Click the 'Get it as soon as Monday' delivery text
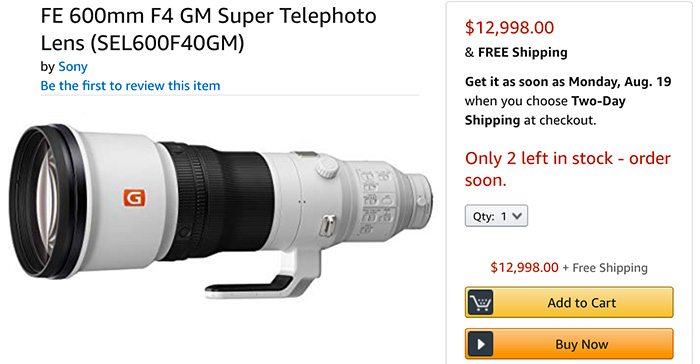 568,82
